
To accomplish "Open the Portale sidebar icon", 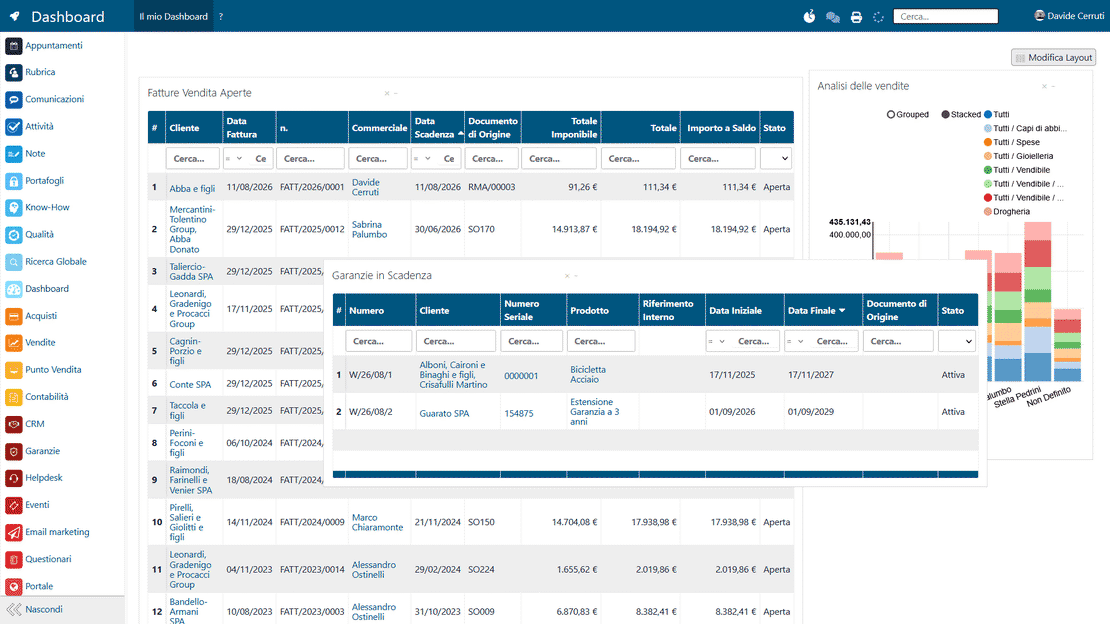I will pyautogui.click(x=13, y=586).
